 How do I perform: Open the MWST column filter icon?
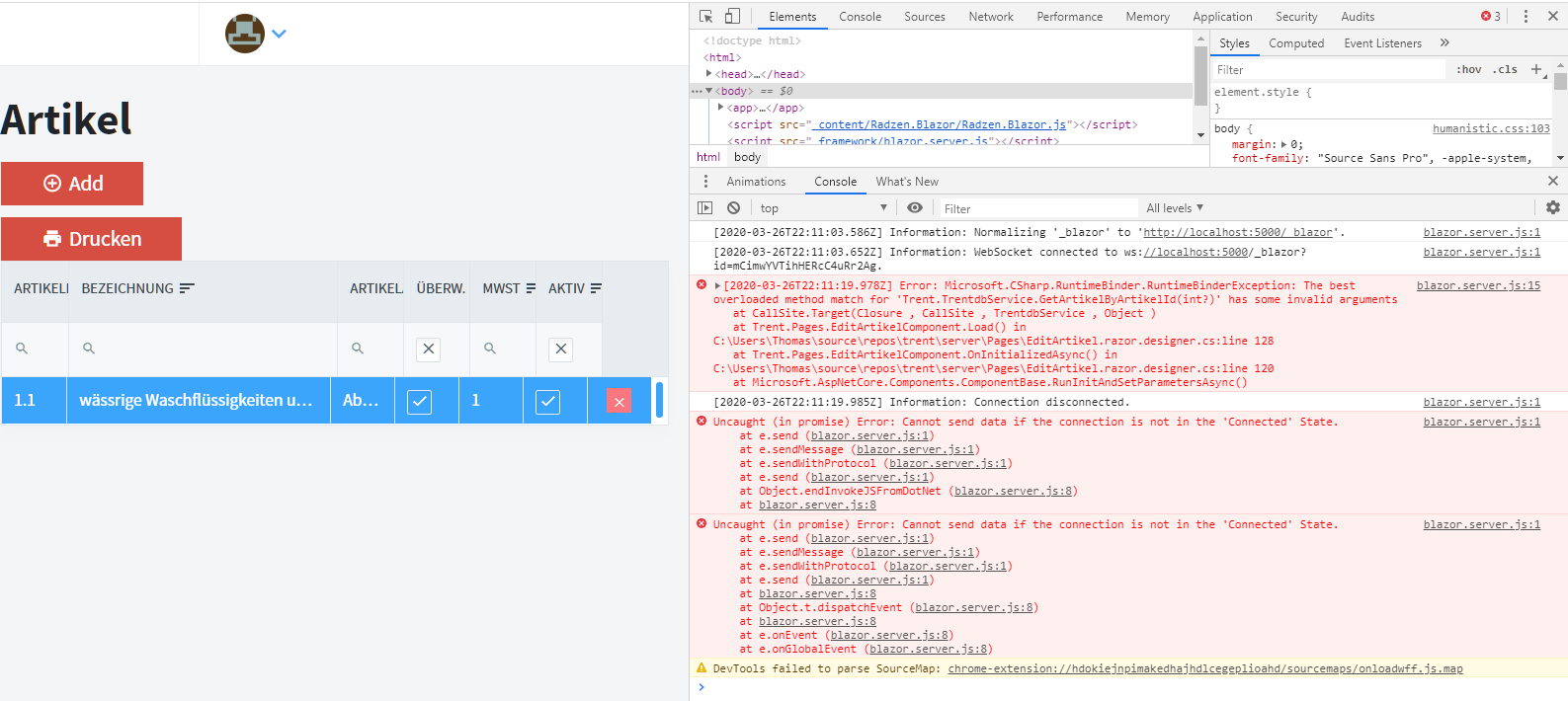[531, 288]
